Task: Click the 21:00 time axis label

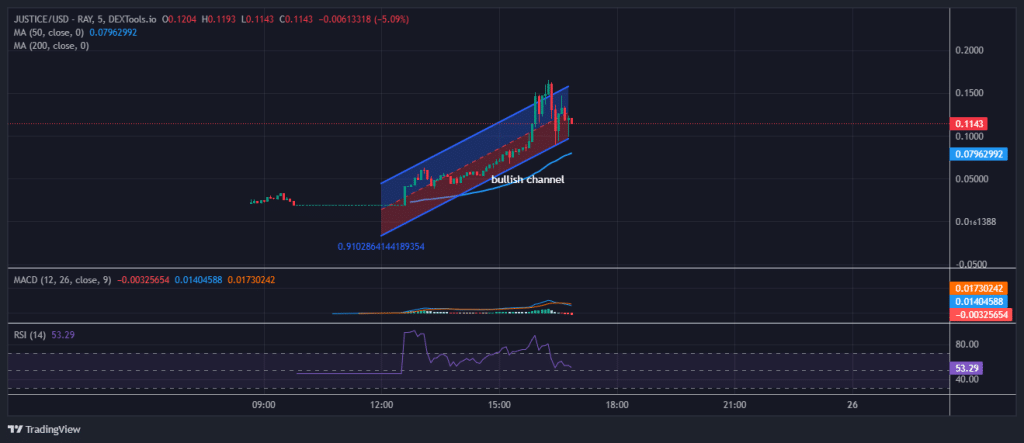Action: (x=735, y=405)
